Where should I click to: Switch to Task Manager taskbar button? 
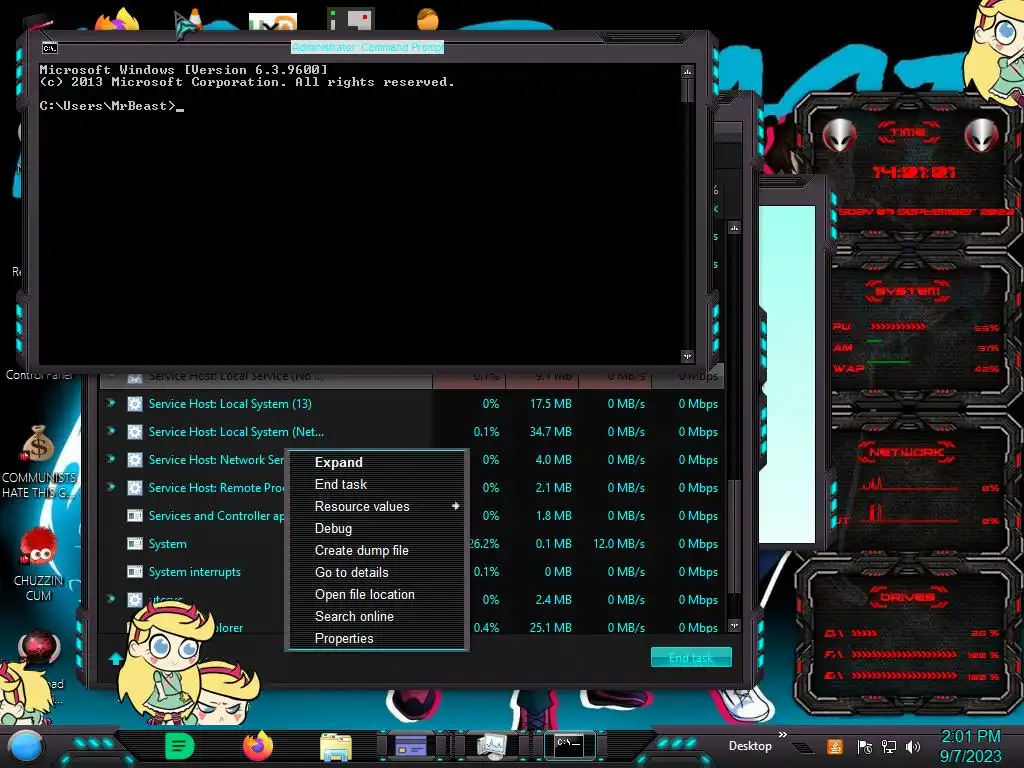(491, 746)
